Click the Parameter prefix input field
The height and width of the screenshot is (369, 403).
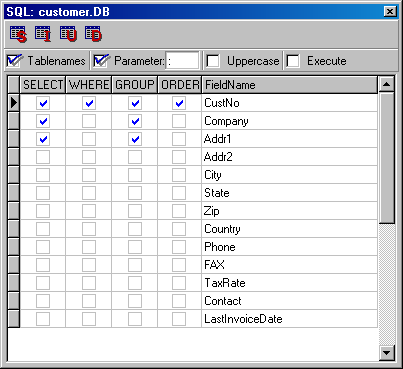182,61
